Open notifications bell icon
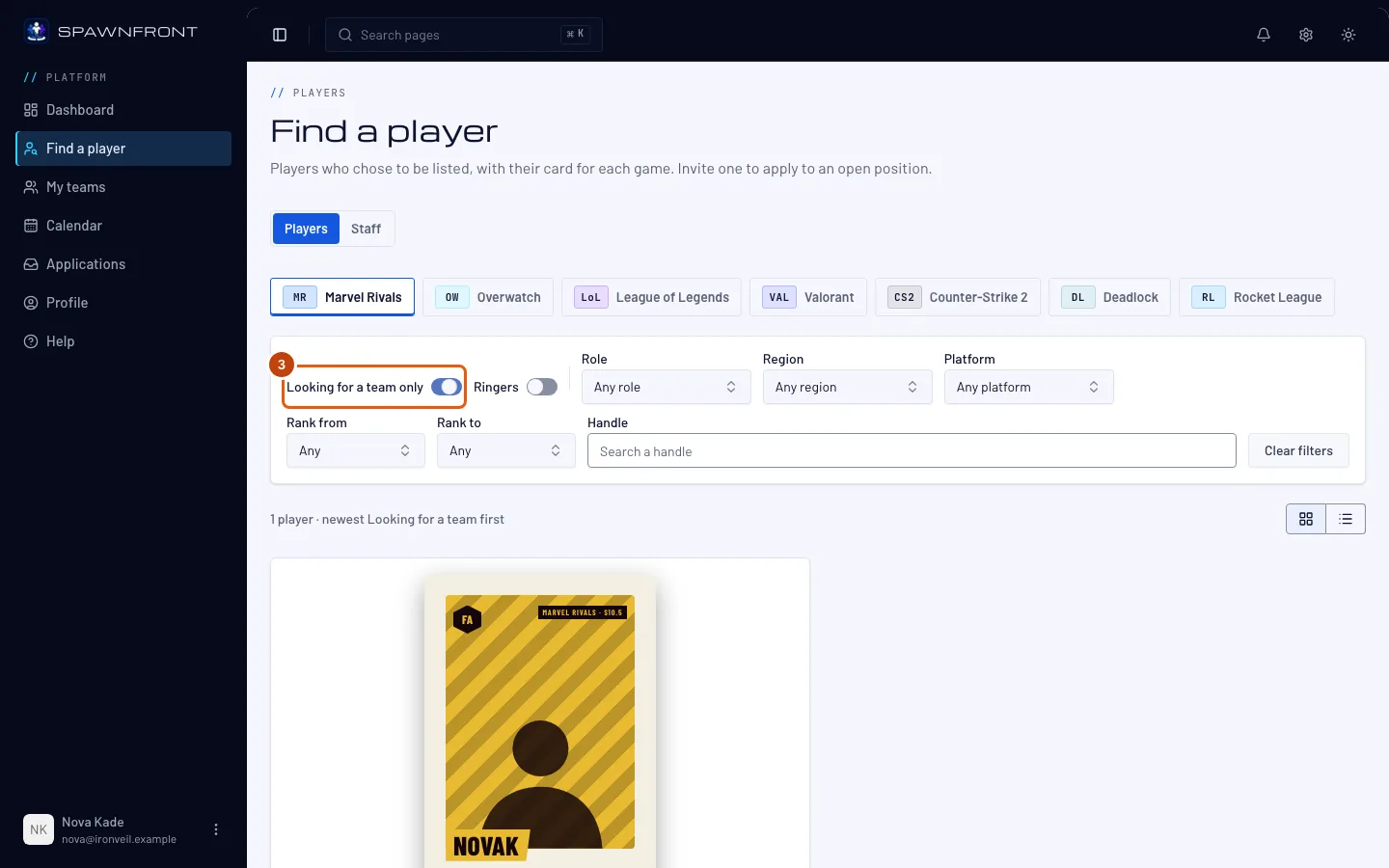Viewport: 1389px width, 868px height. click(x=1264, y=35)
